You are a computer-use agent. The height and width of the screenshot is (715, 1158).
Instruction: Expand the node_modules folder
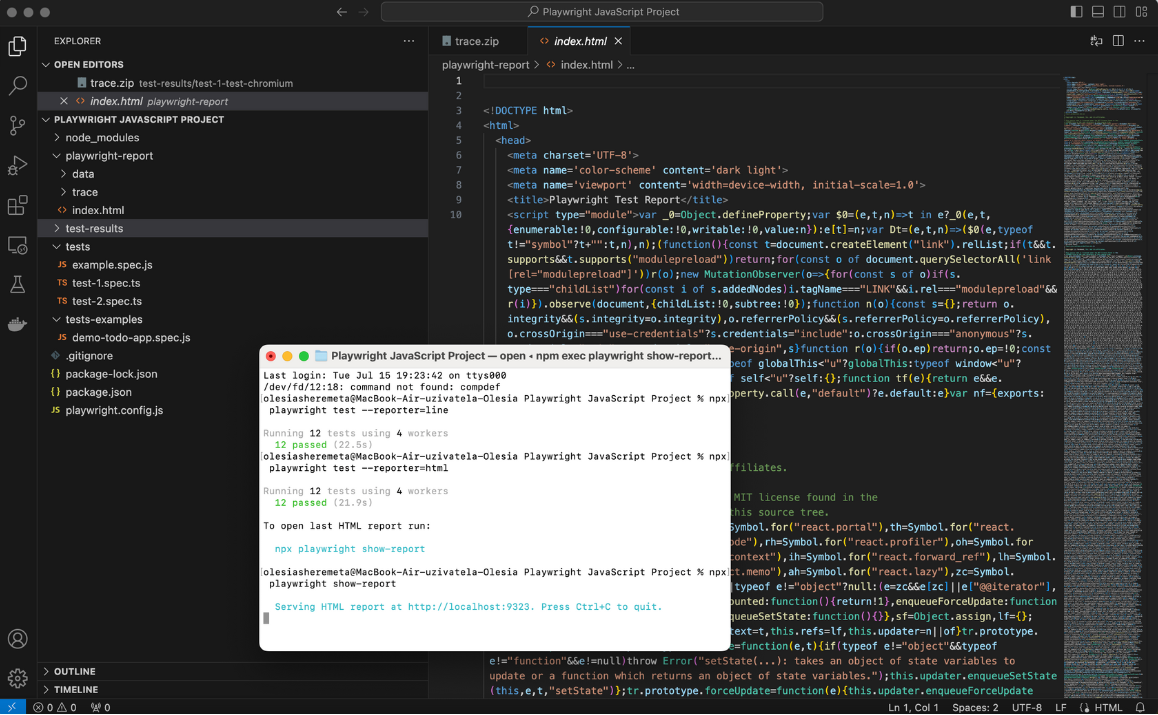[x=102, y=138]
